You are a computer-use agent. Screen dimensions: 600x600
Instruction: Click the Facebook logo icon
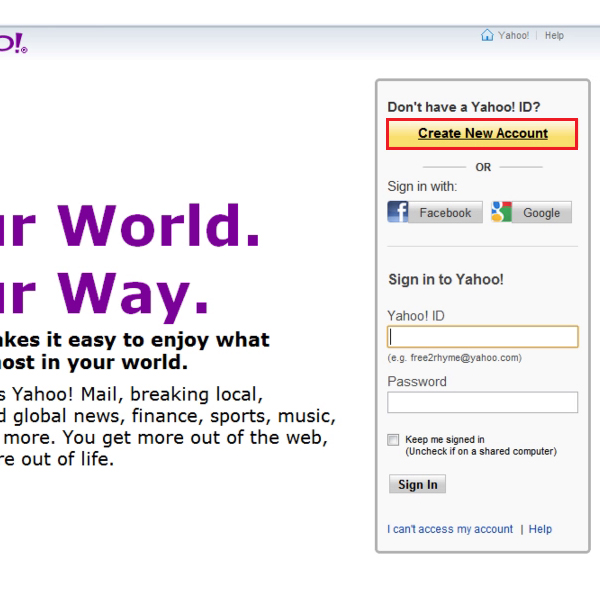398,212
